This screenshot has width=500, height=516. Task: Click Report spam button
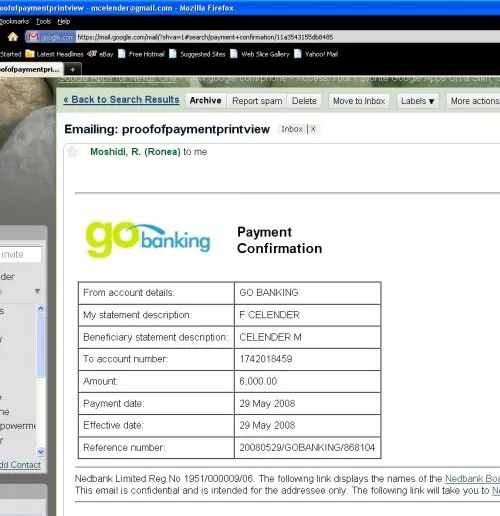[x=257, y=101]
